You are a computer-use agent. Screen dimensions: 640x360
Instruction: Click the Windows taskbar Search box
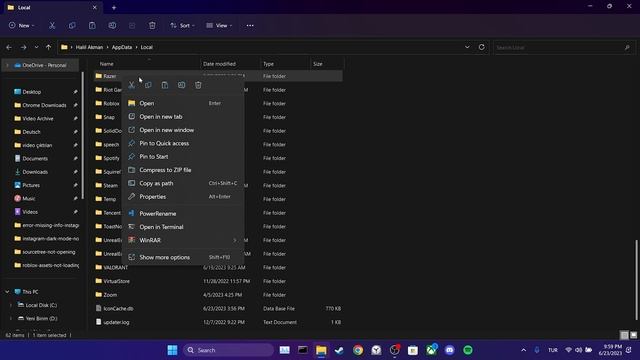point(229,350)
